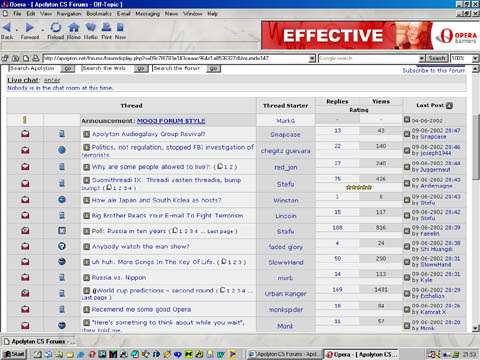Select the Apolyton CS Forums page tab
This screenshot has width=480, height=360.
(x=39, y=341)
